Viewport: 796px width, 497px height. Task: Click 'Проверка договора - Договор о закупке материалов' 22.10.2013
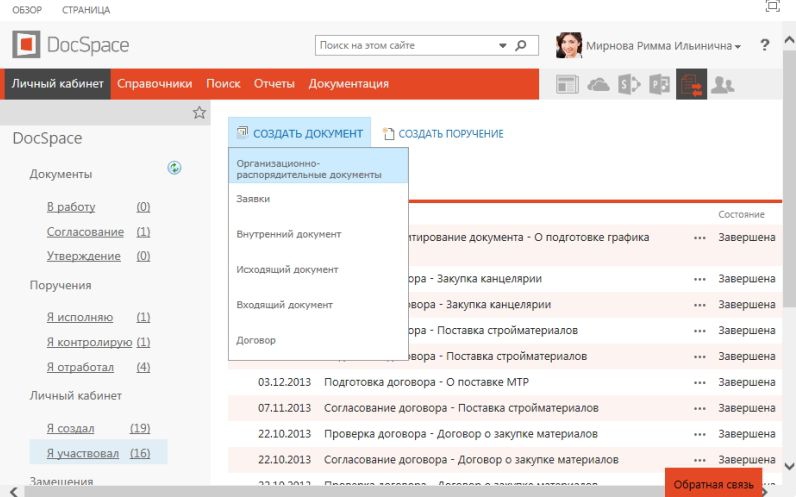pyautogui.click(x=461, y=434)
